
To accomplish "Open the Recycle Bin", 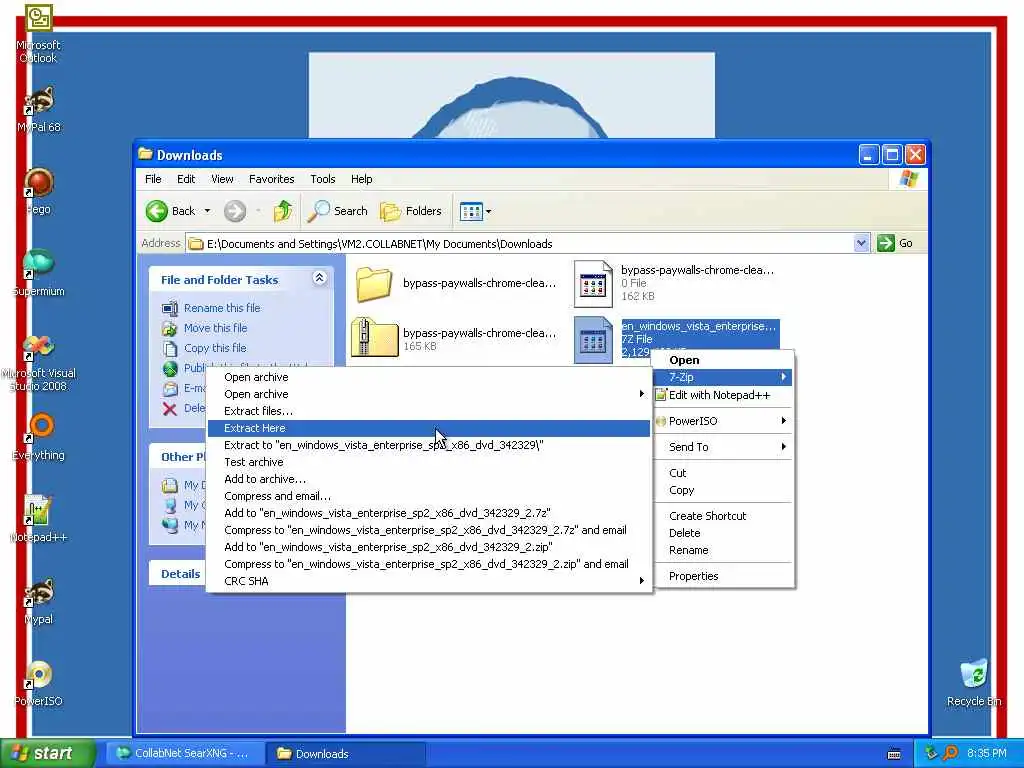I will pos(974,675).
